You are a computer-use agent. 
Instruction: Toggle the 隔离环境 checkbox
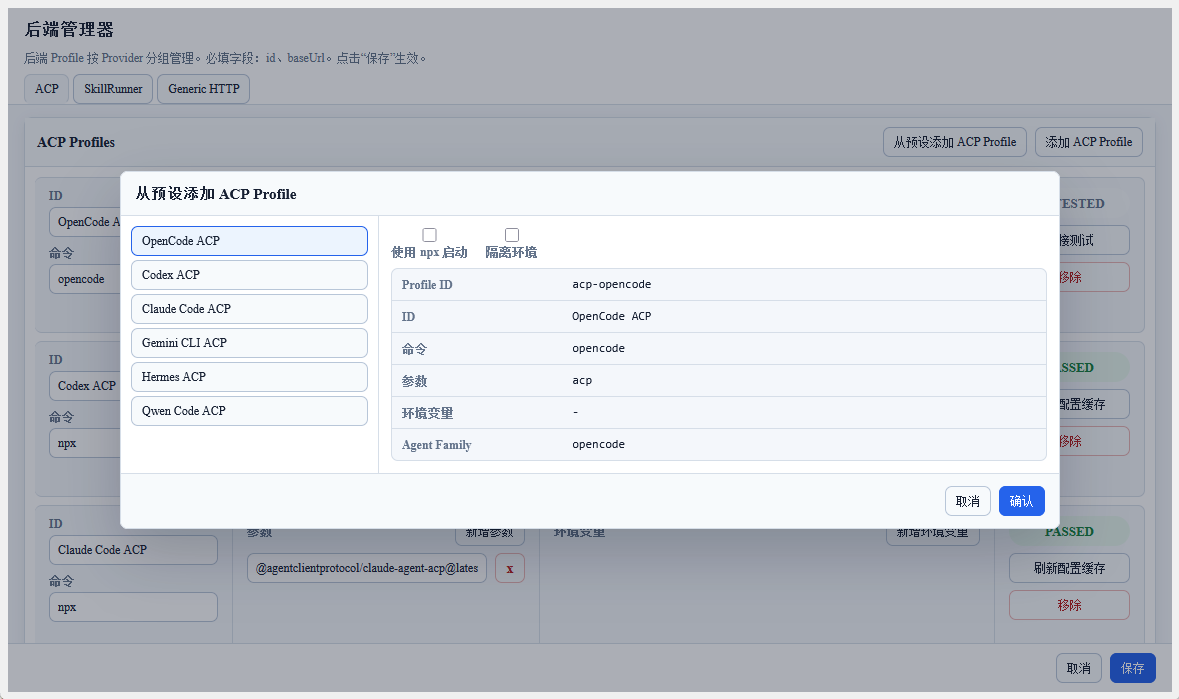point(511,235)
